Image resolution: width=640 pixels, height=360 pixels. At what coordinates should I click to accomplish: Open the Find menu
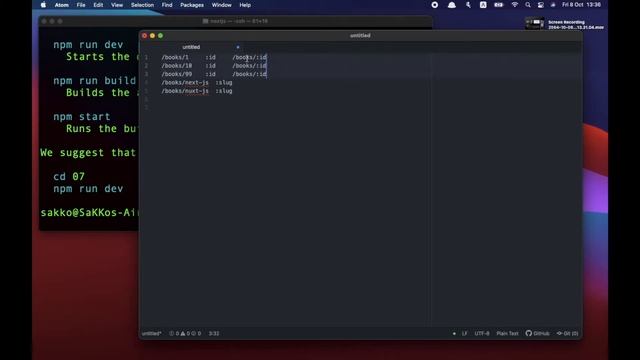click(167, 5)
